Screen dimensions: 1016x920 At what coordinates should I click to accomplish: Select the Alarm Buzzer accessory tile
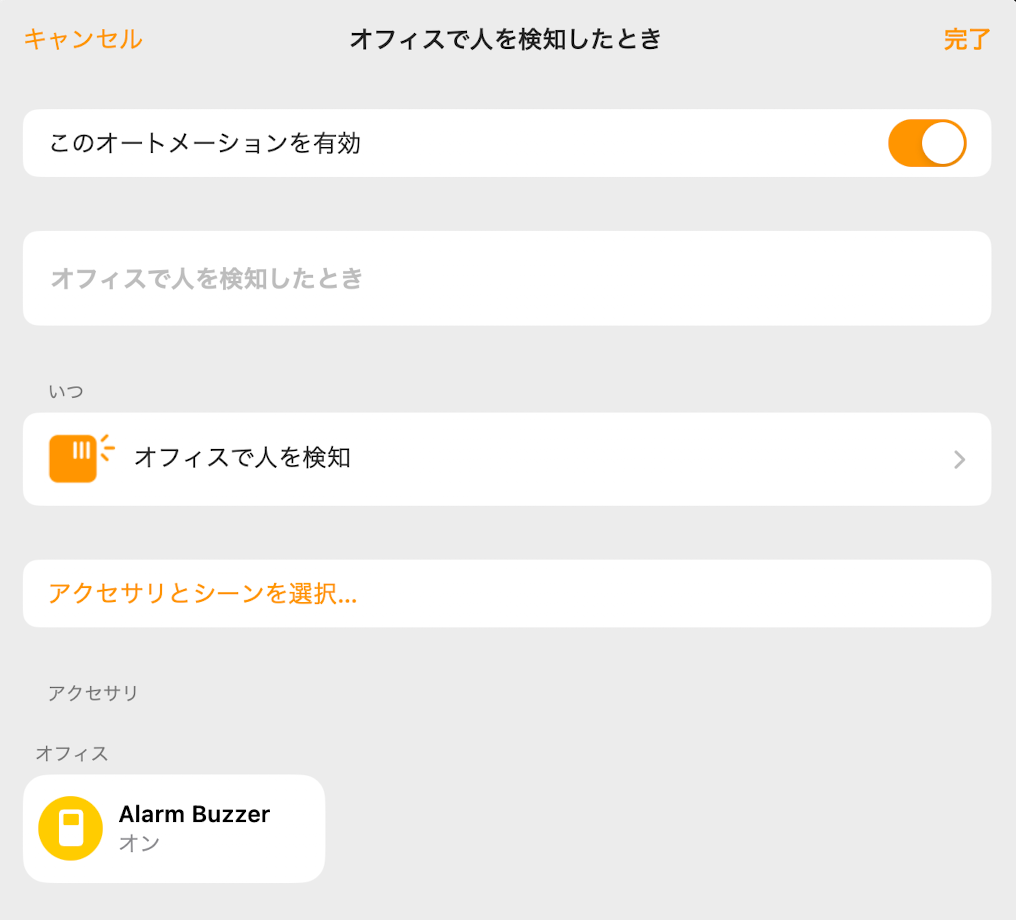tap(174, 828)
